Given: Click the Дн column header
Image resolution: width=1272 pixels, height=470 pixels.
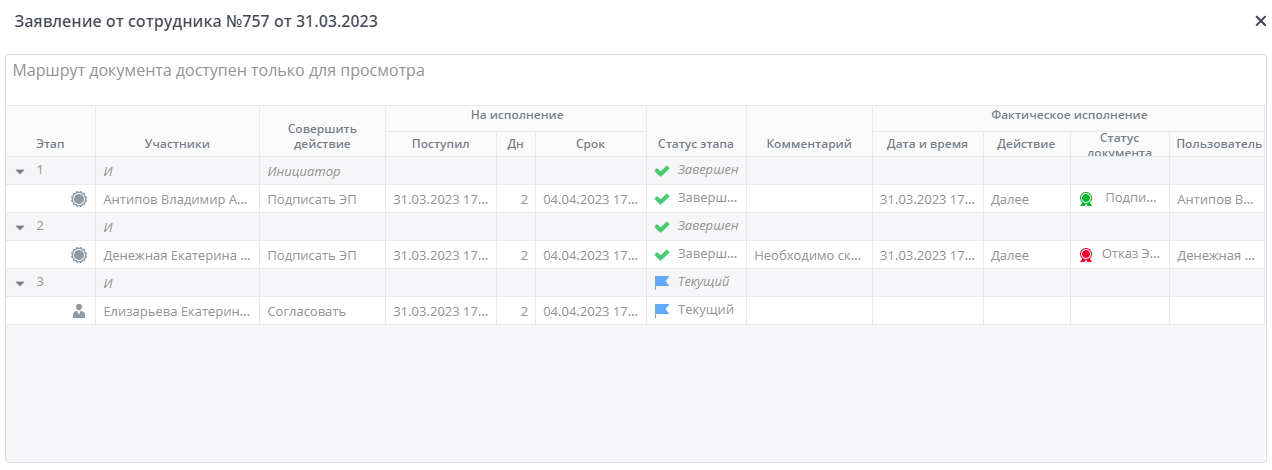Looking at the screenshot, I should click(516, 144).
